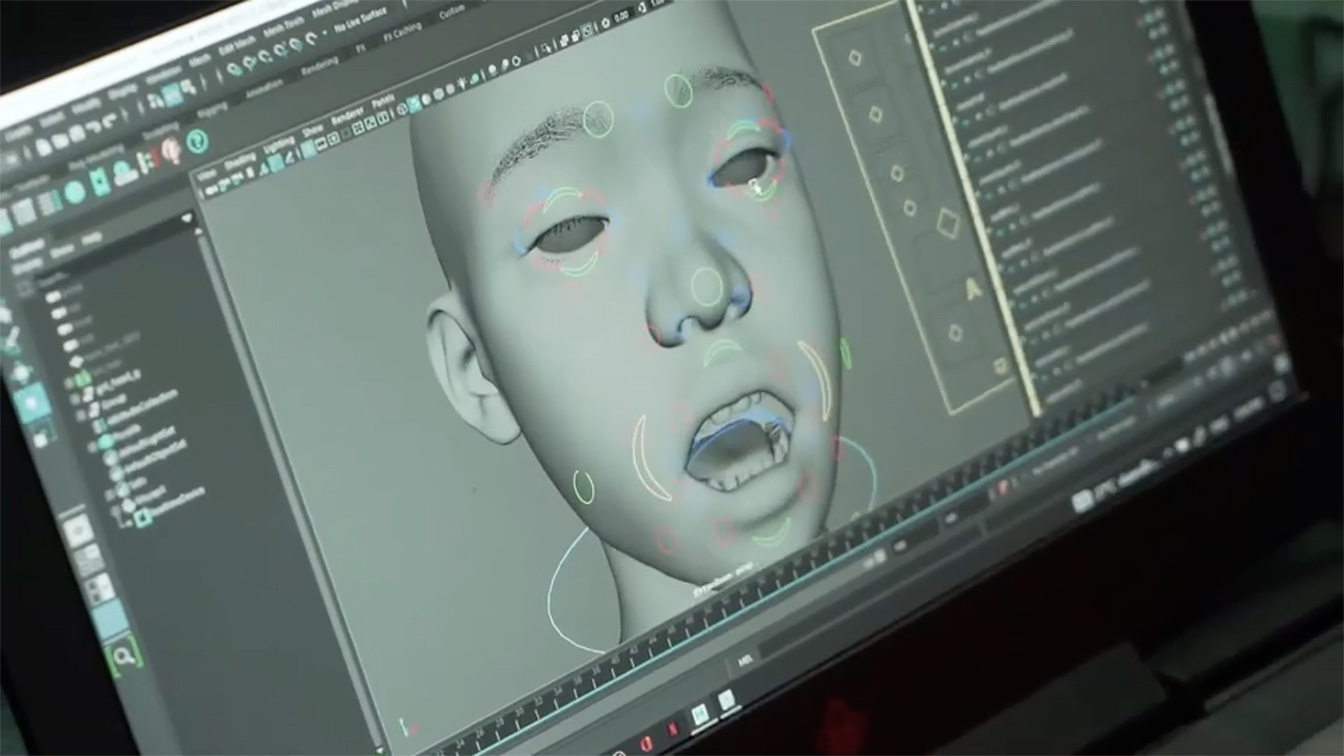Open the Outliner Show menu

(61, 251)
